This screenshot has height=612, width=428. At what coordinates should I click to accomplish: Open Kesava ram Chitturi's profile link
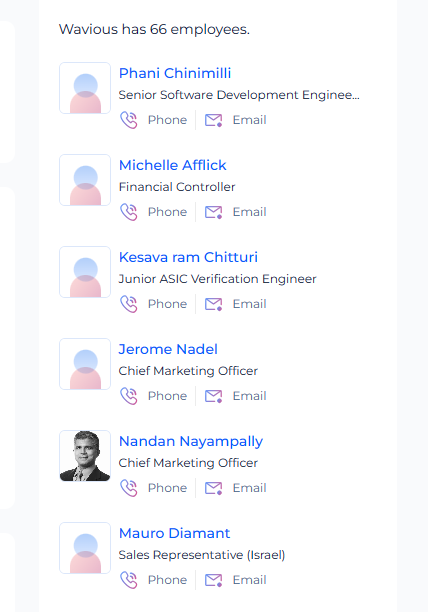(188, 257)
